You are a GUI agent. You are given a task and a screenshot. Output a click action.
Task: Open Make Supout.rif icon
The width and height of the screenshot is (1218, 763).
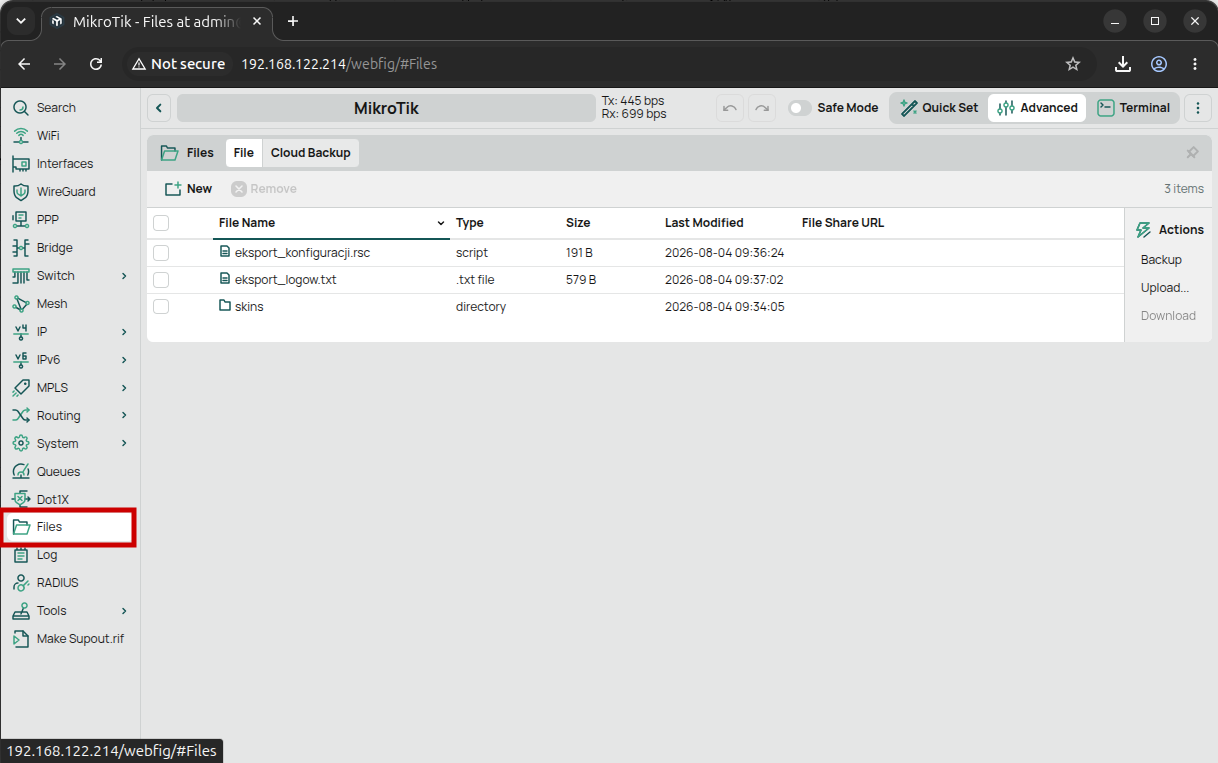tap(20, 639)
